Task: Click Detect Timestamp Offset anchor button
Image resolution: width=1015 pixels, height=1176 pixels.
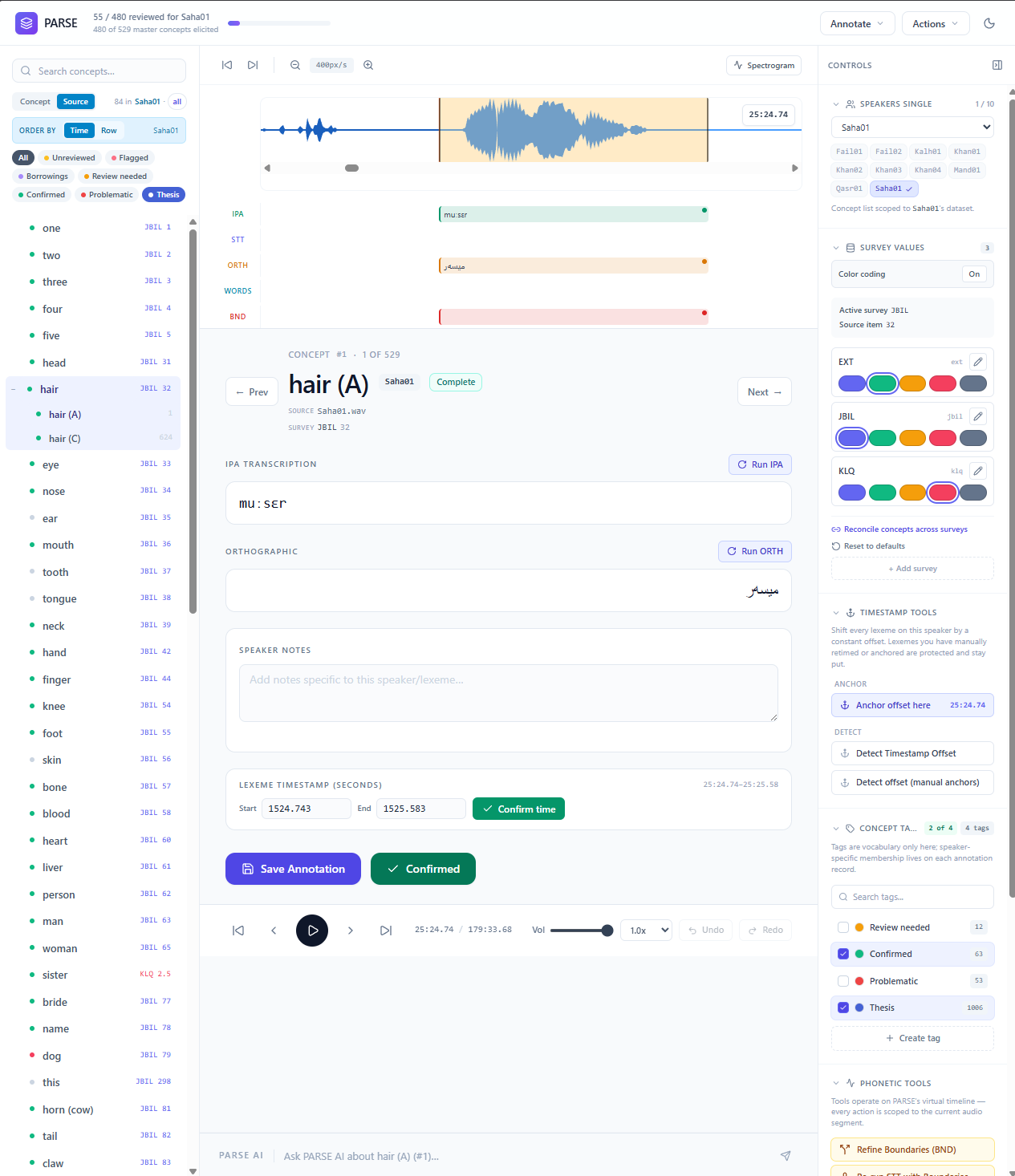Action: click(912, 753)
